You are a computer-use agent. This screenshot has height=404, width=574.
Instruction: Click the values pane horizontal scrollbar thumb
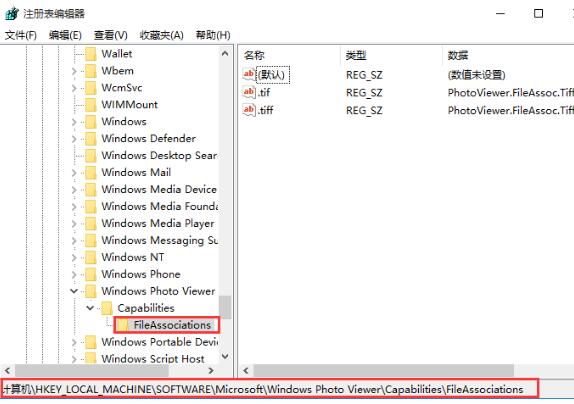[384, 371]
